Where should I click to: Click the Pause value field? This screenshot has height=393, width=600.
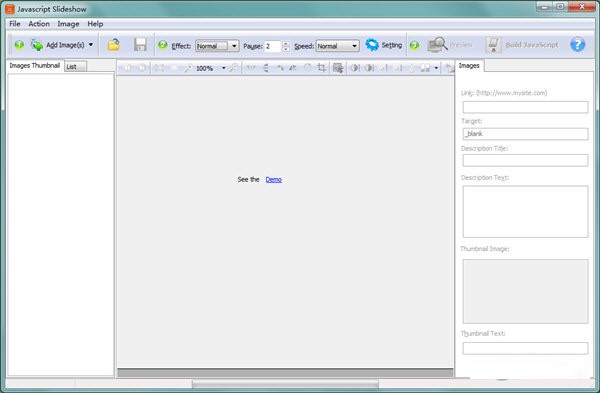pos(273,46)
